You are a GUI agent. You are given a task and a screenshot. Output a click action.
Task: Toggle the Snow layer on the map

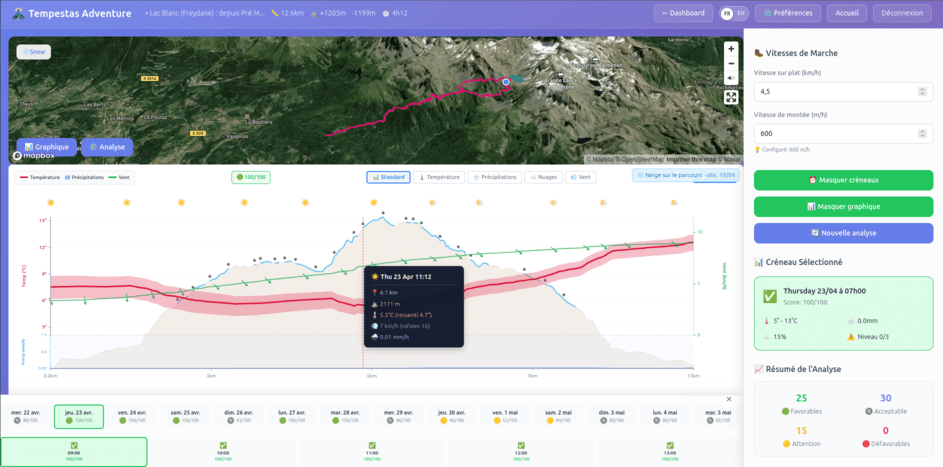(x=34, y=51)
